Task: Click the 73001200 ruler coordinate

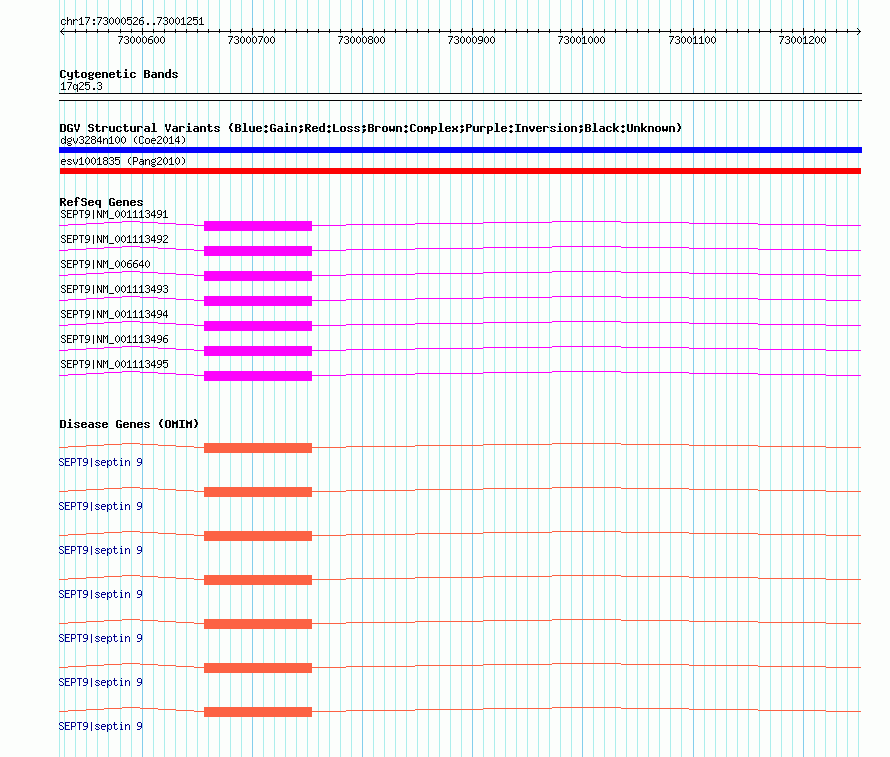Action: (x=803, y=40)
